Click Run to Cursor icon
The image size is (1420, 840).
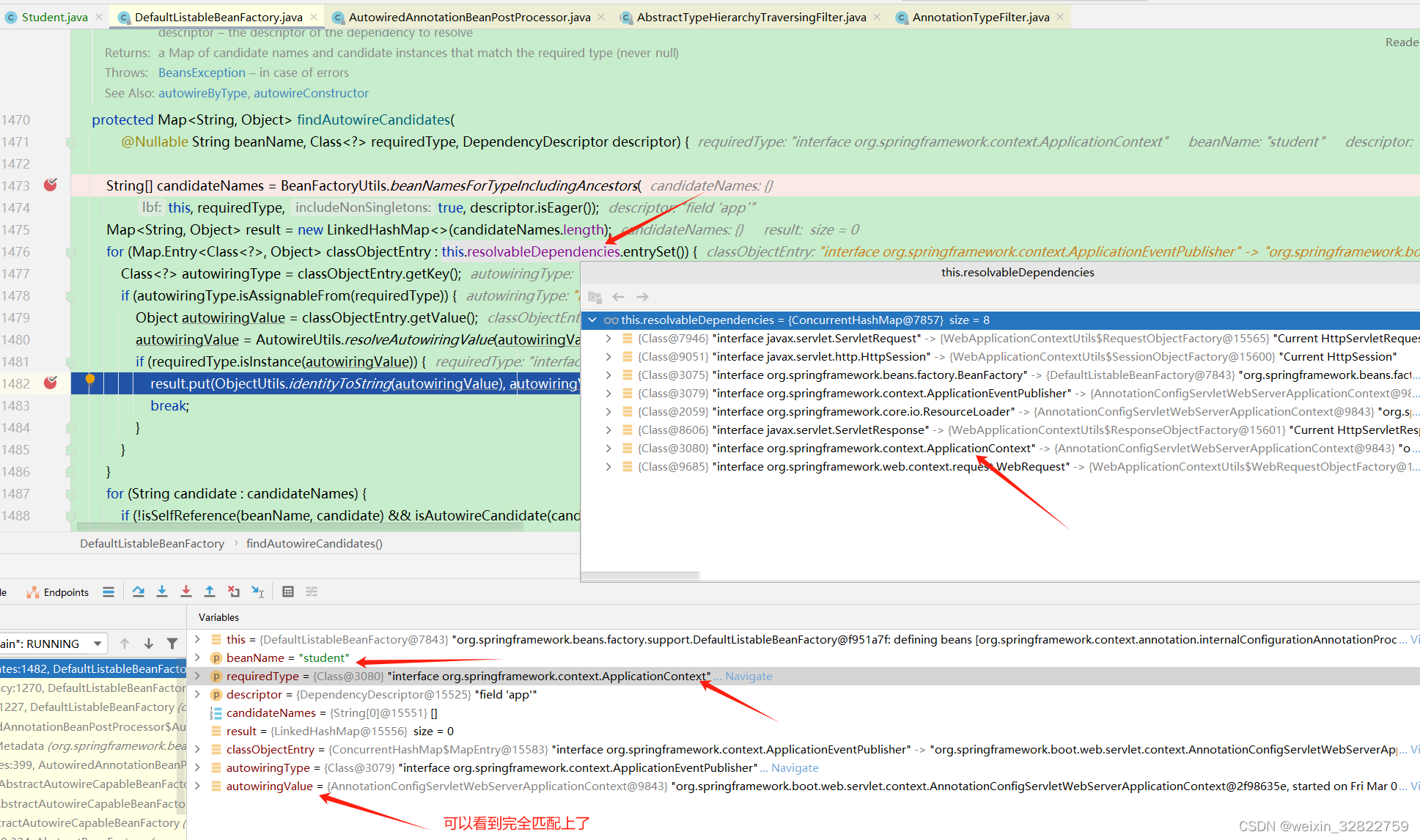258,592
